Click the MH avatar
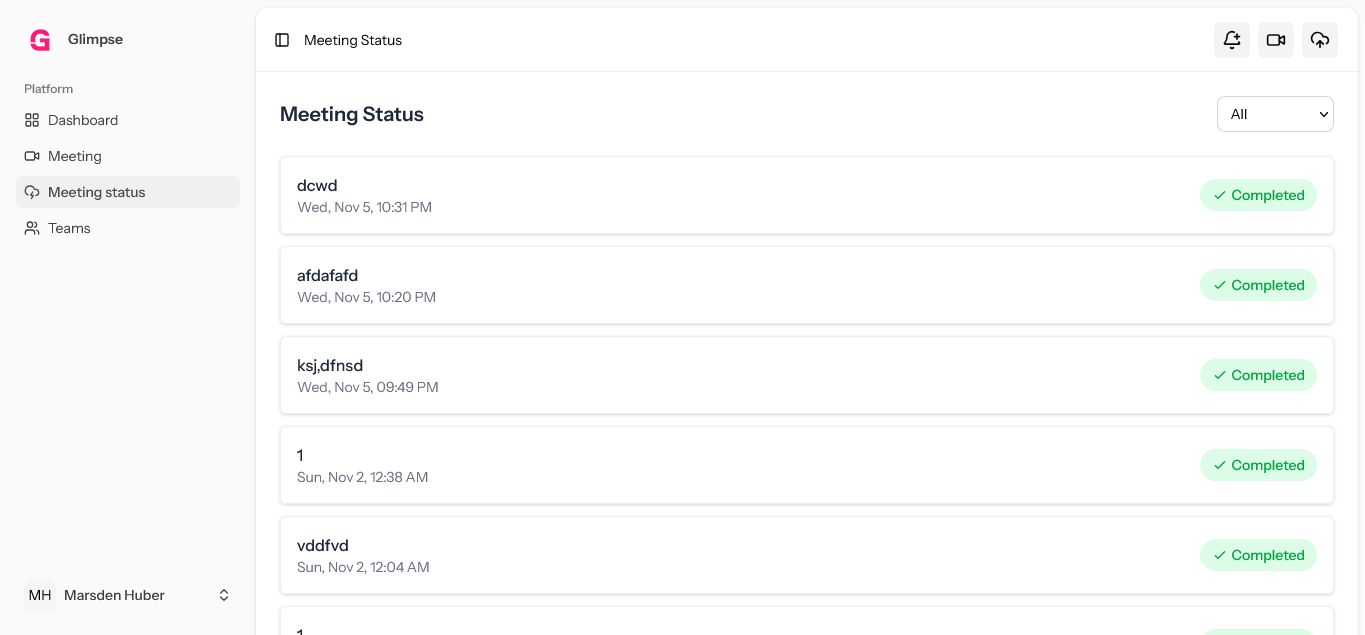The height and width of the screenshot is (635, 1365). pyautogui.click(x=40, y=595)
